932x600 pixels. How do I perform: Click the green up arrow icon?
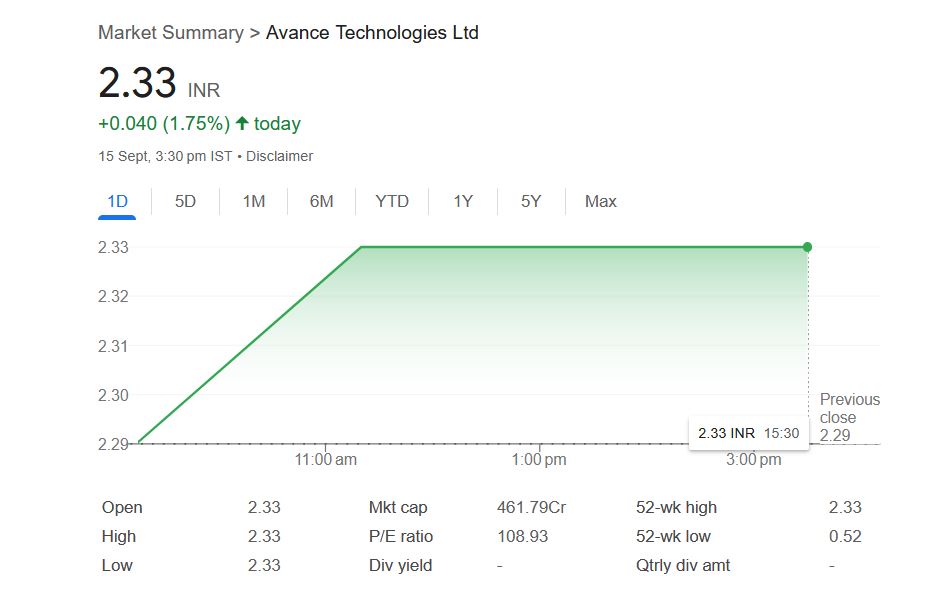tap(241, 124)
